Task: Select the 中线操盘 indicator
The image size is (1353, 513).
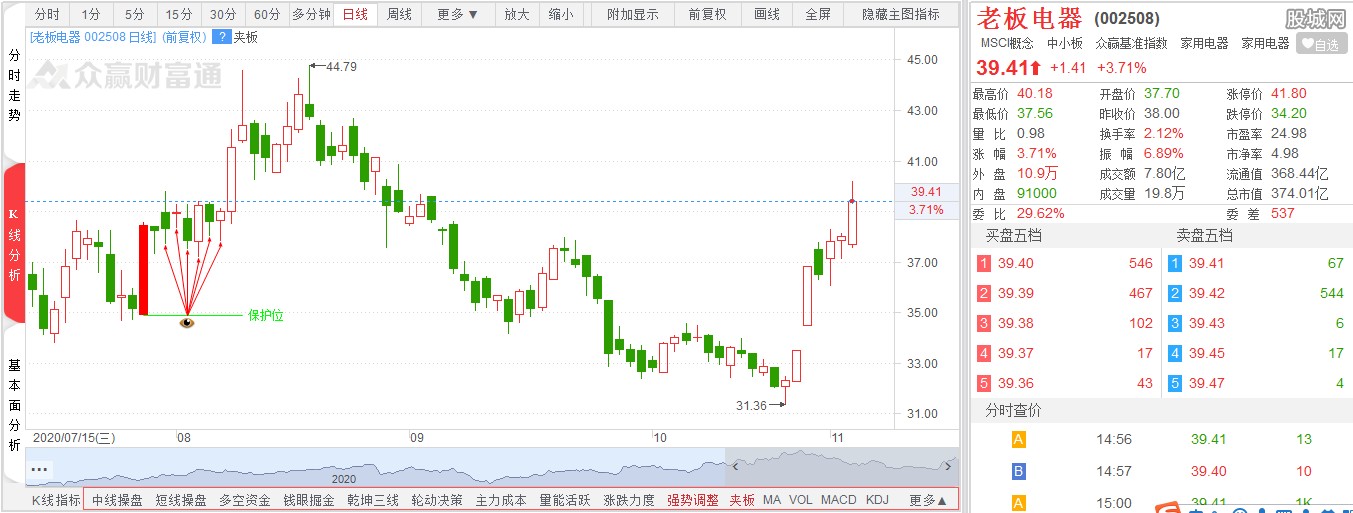Action: 117,500
